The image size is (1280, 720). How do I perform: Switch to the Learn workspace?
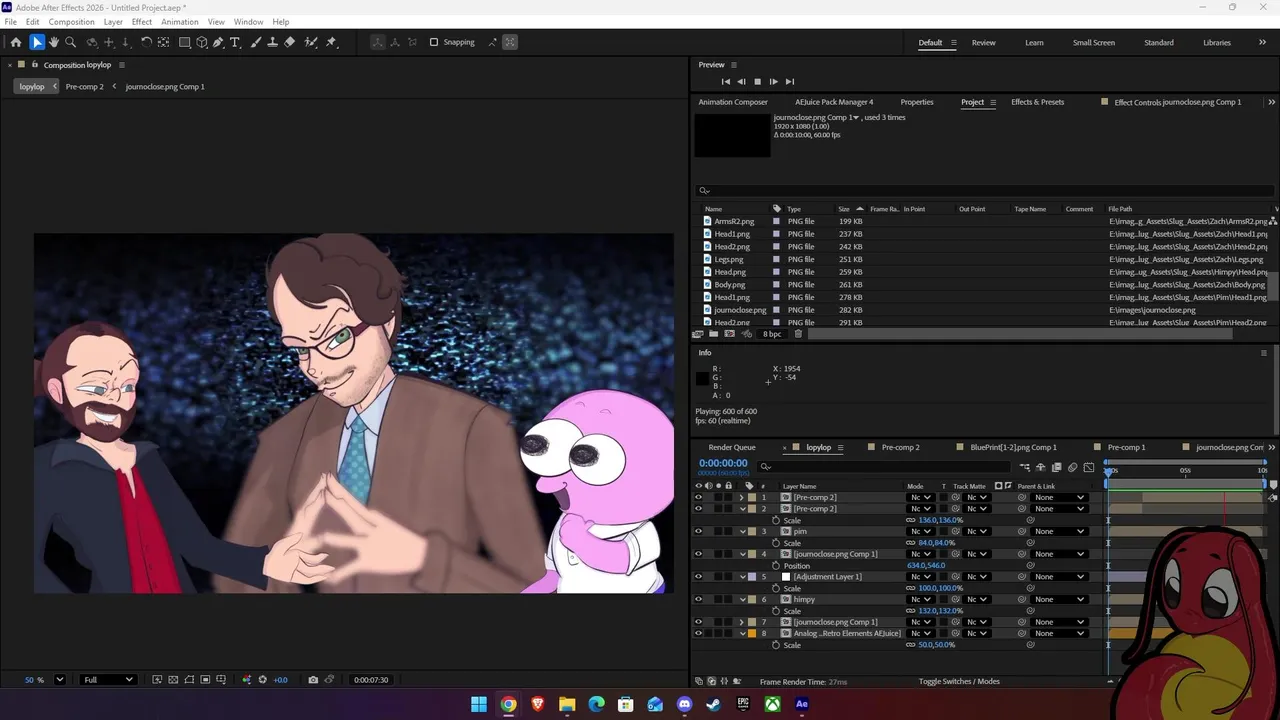coord(1034,43)
